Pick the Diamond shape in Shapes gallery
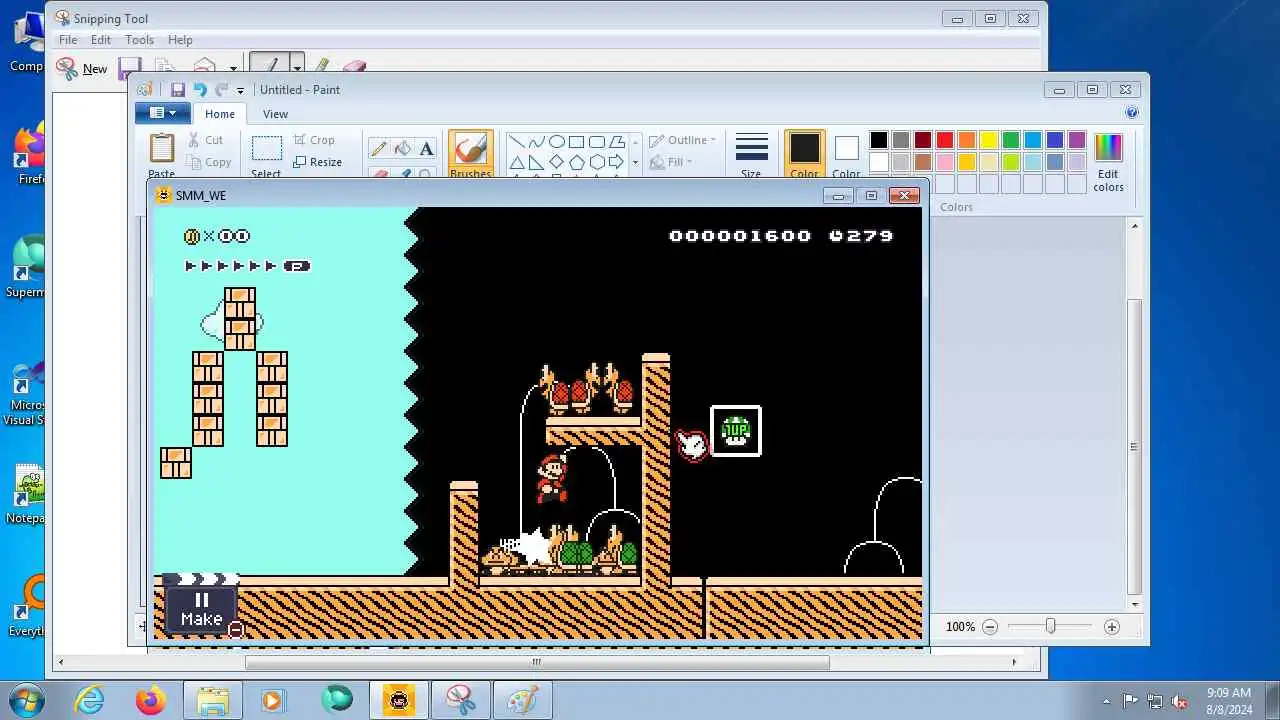Image resolution: width=1280 pixels, height=720 pixels. click(557, 162)
